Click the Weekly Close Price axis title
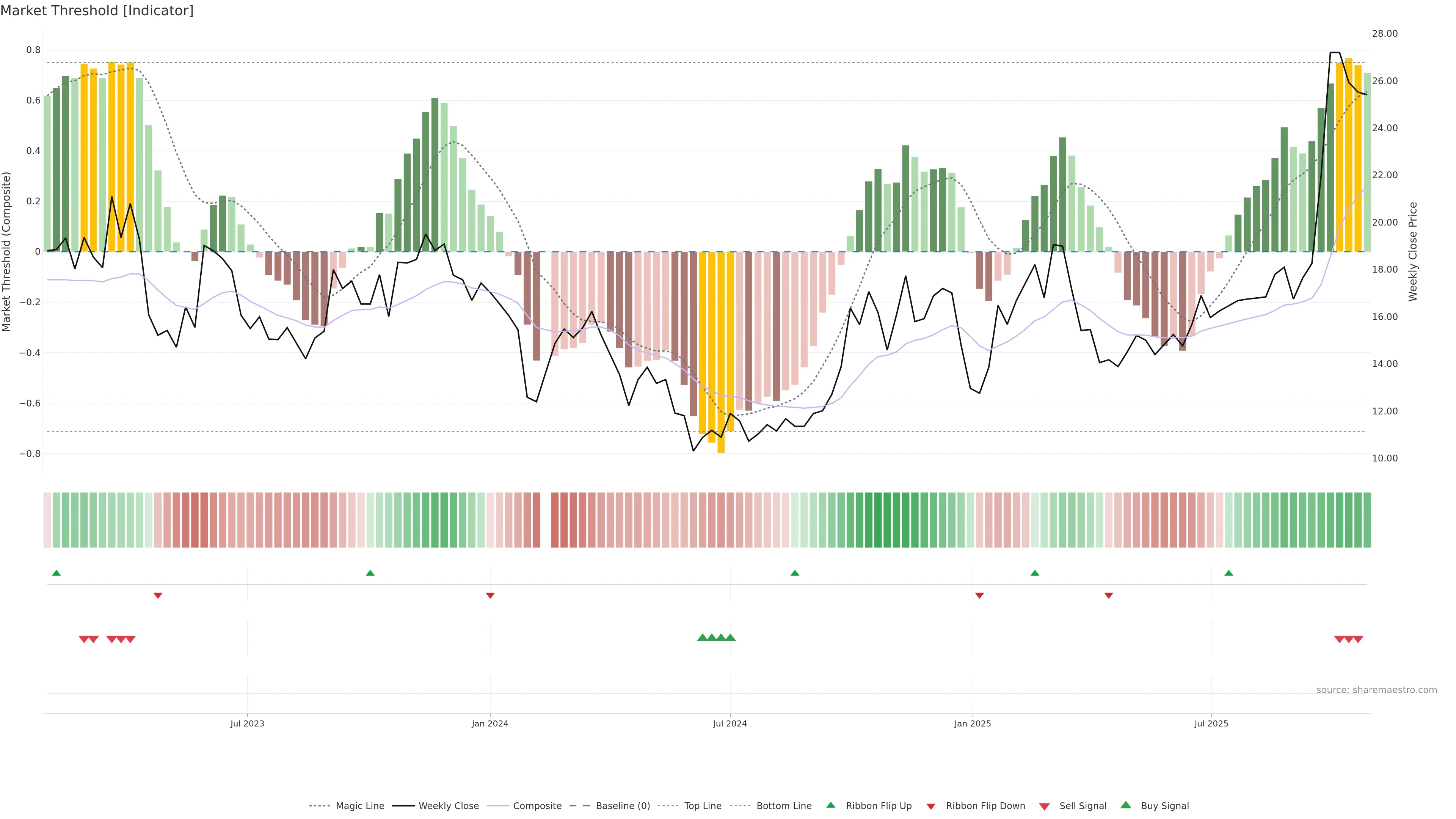The width and height of the screenshot is (1456, 819). (1413, 251)
